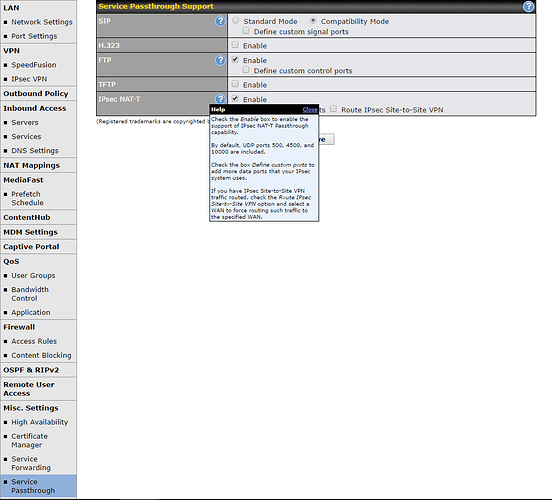Select SIP Standard Mode radio button
552x500 pixels.
(x=236, y=21)
